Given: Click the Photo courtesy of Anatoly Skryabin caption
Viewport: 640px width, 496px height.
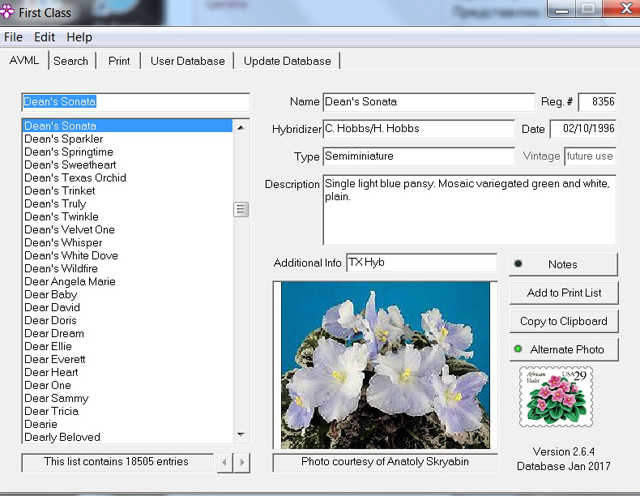Looking at the screenshot, I should (385, 462).
